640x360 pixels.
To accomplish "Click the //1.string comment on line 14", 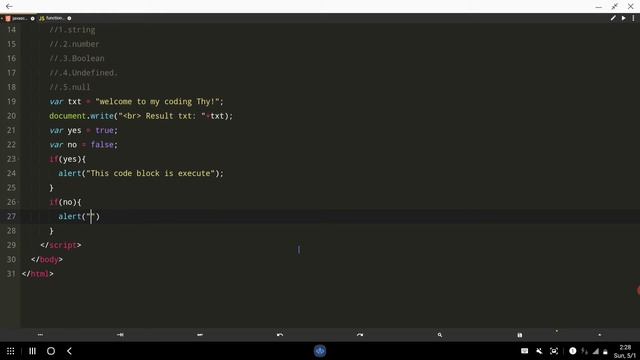I will tap(72, 30).
